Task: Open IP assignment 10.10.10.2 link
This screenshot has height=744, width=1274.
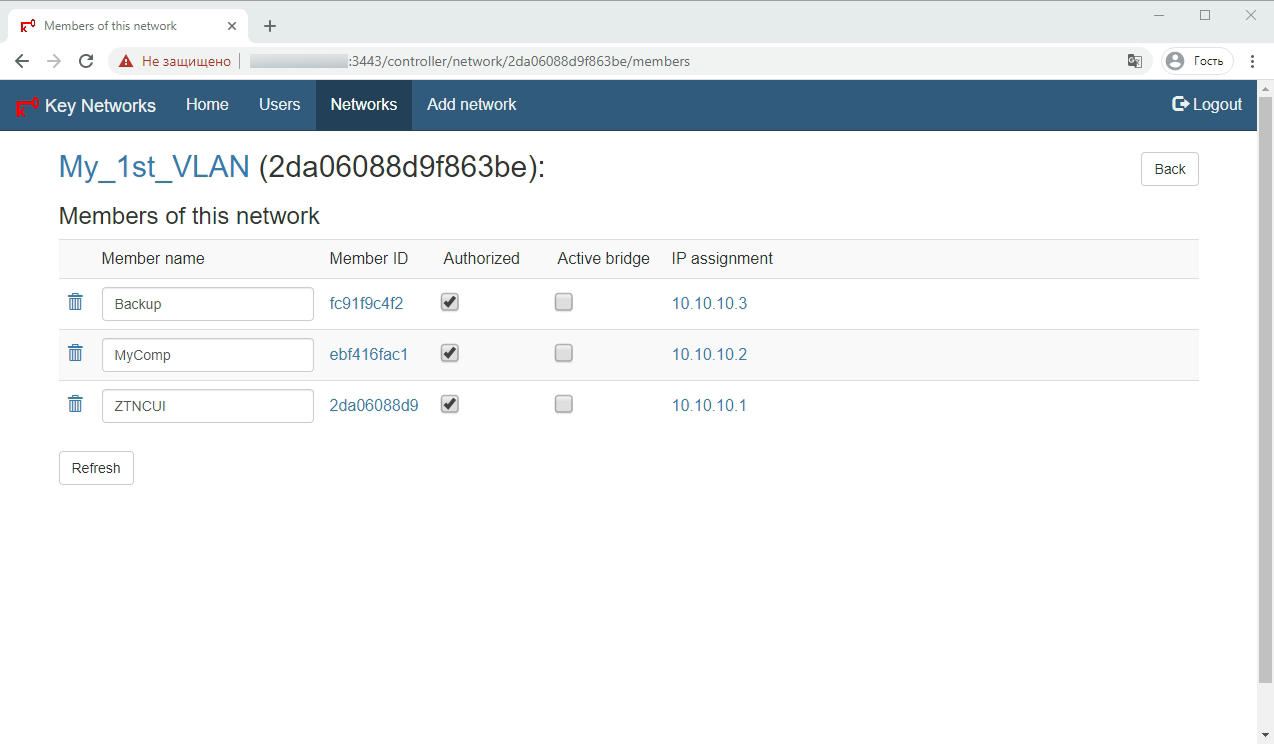Action: [709, 354]
